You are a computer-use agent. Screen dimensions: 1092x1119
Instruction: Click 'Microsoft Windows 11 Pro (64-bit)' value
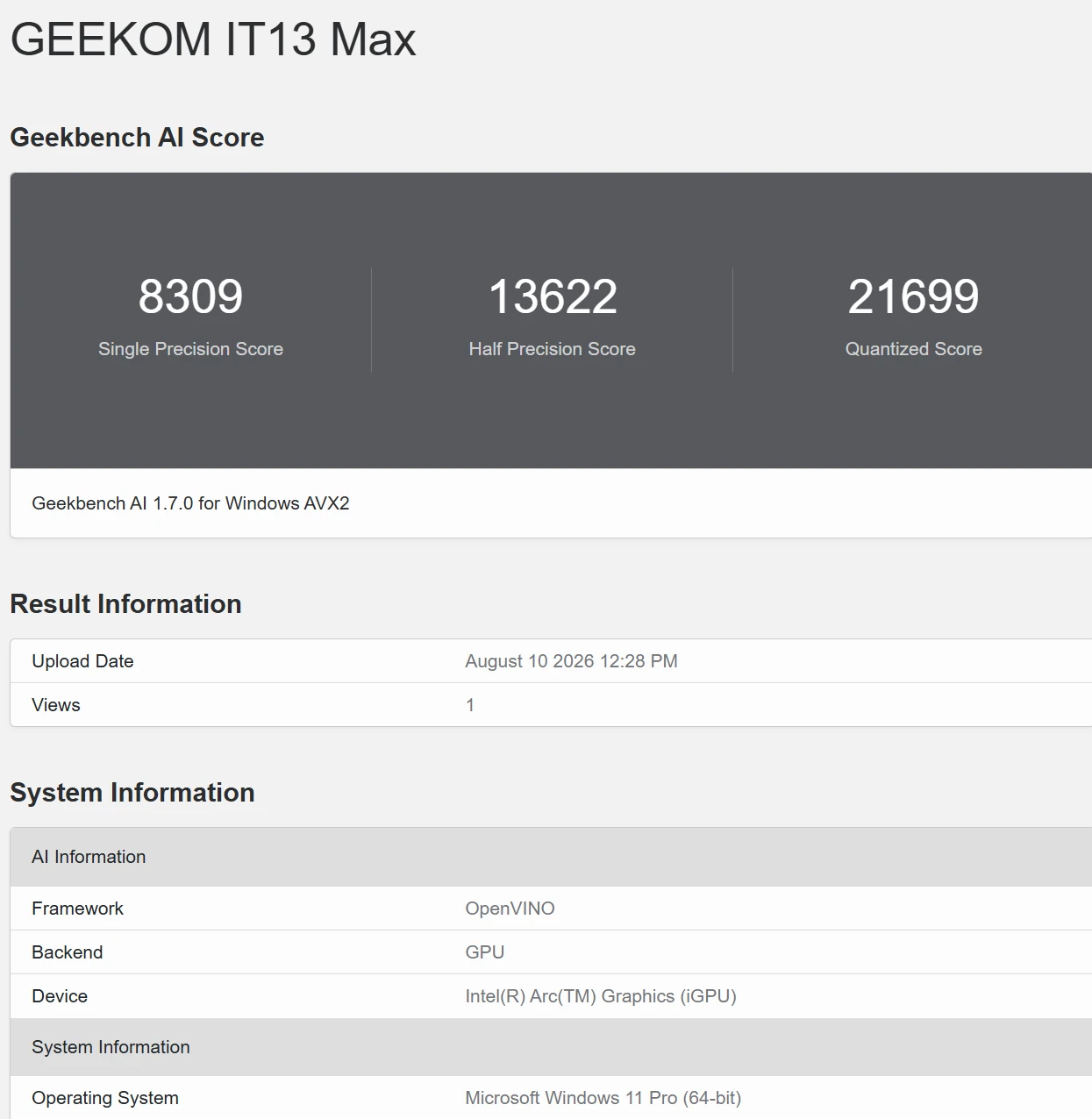coord(603,1098)
